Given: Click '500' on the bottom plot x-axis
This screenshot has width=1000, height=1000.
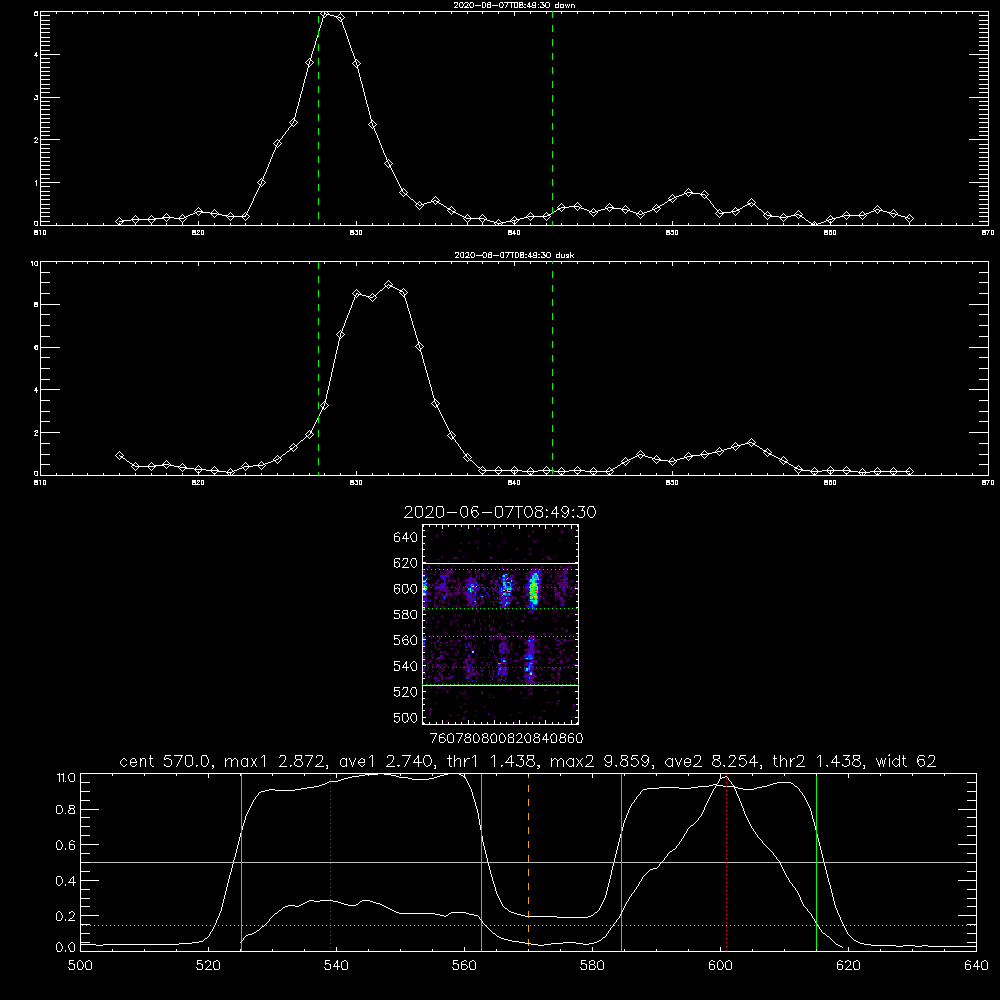Looking at the screenshot, I should (x=80, y=966).
